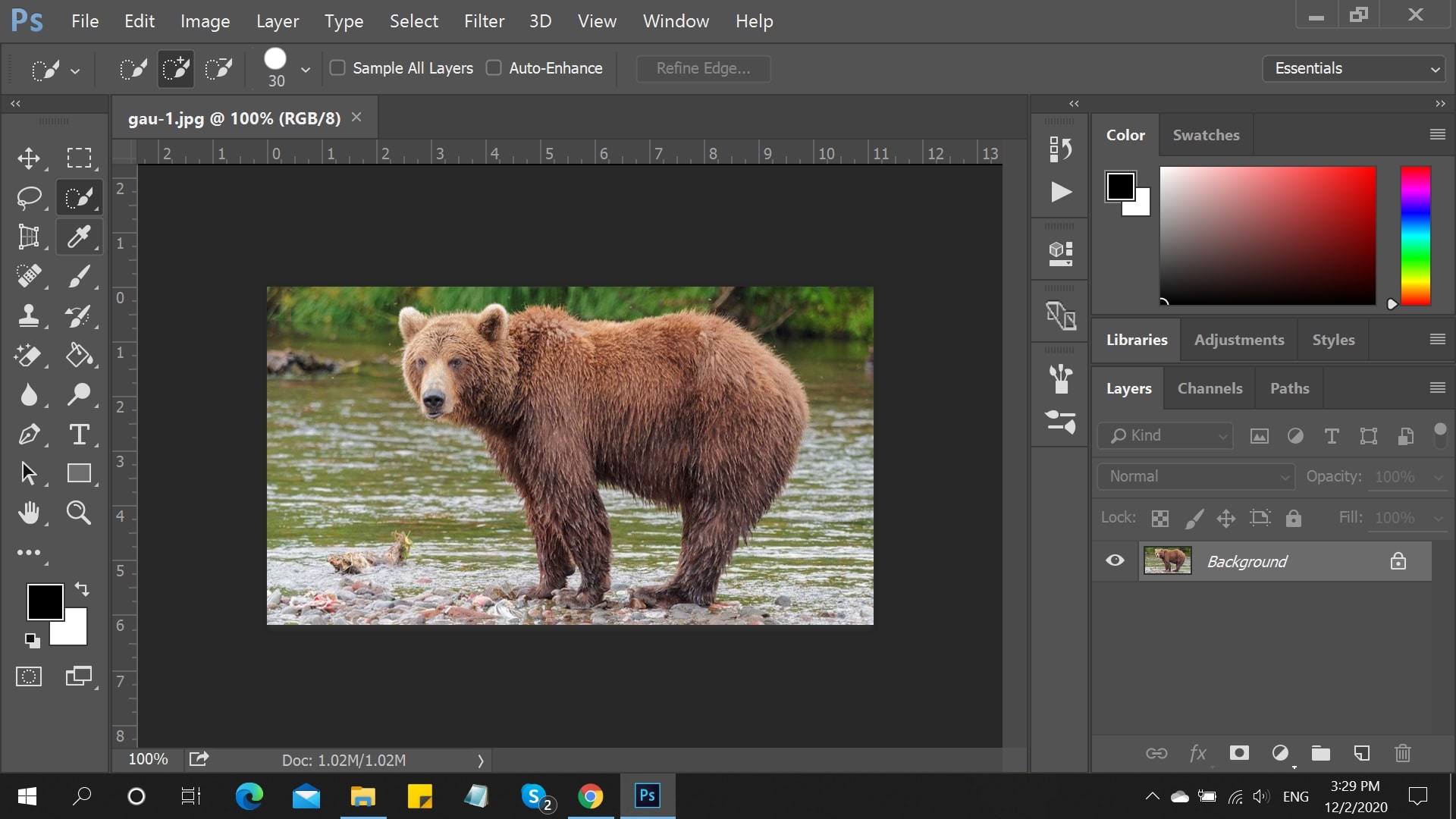Click the rainbow hue slider
The height and width of the screenshot is (819, 1456).
click(x=1415, y=235)
